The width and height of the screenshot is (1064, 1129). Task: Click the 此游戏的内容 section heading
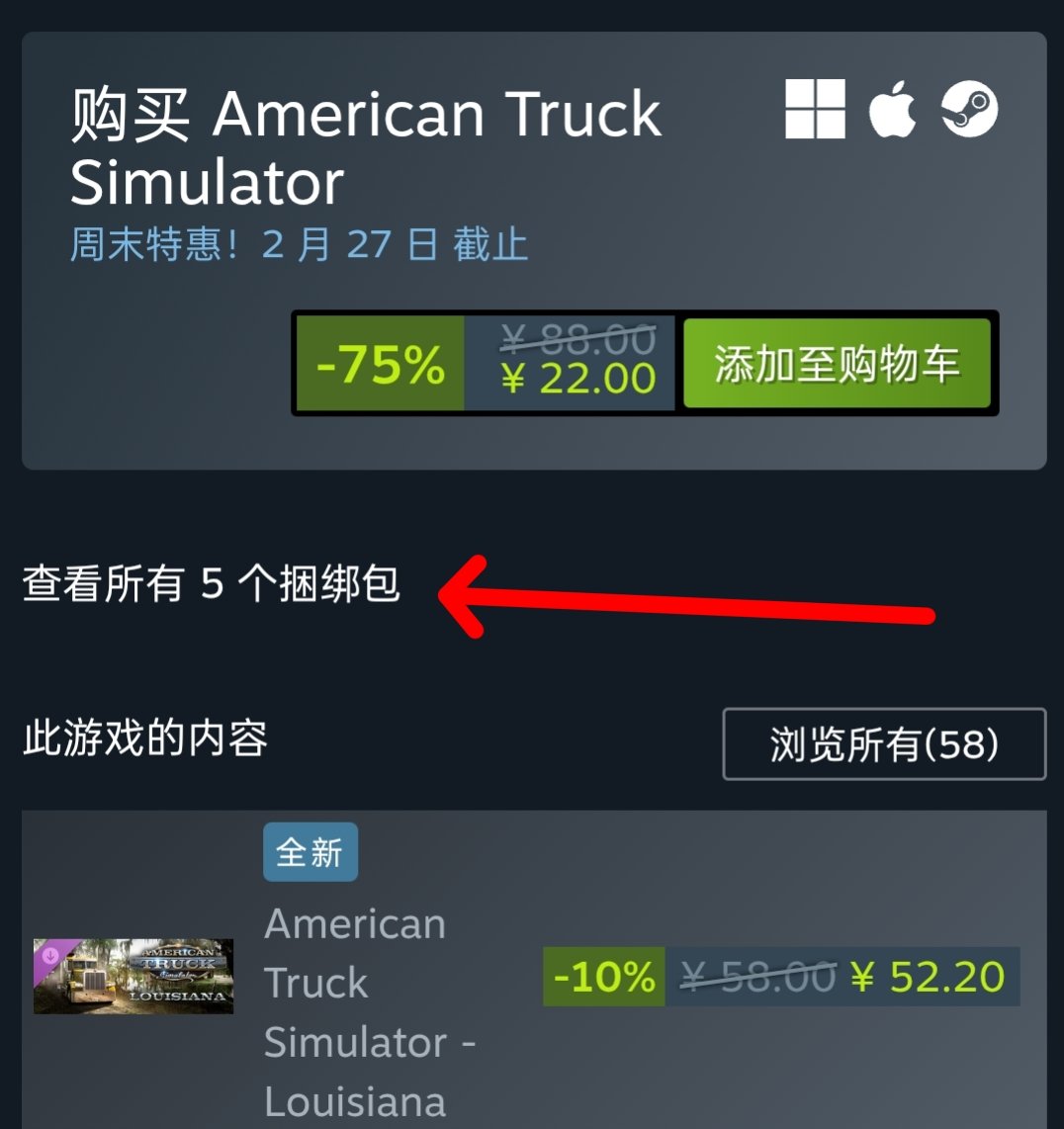coord(144,738)
